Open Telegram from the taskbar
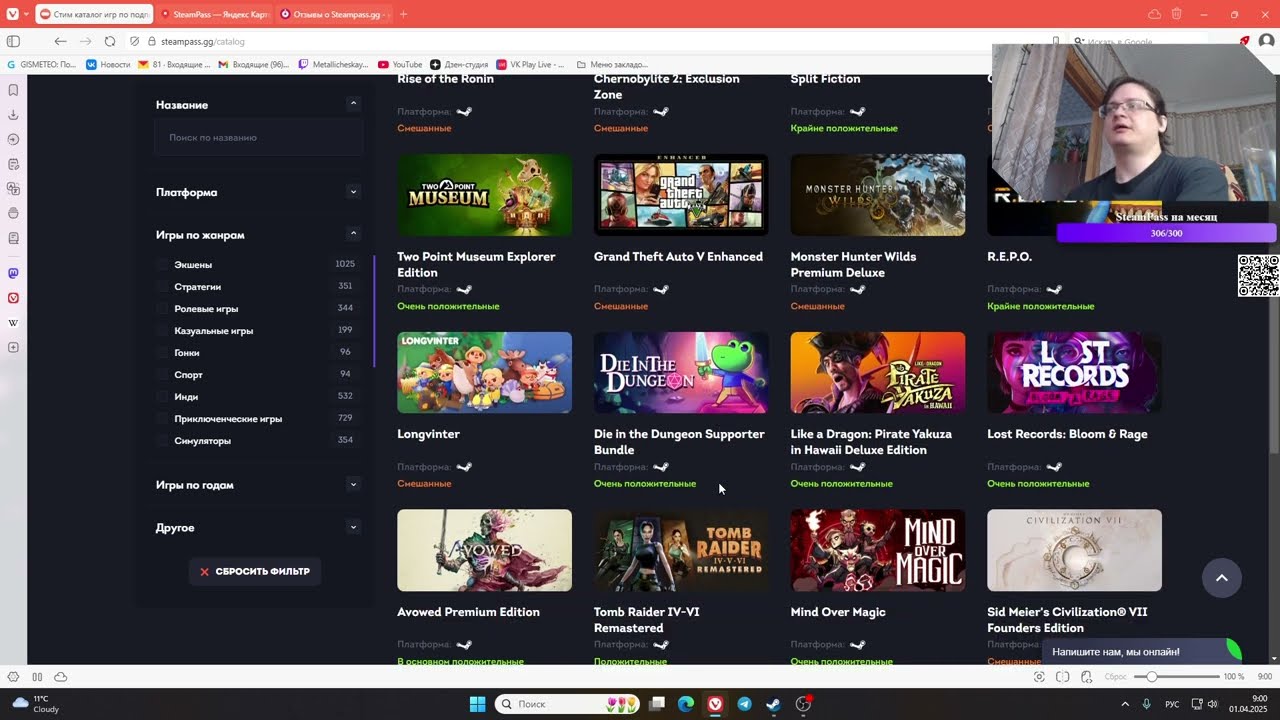Screen dimensions: 1280x720 744,704
